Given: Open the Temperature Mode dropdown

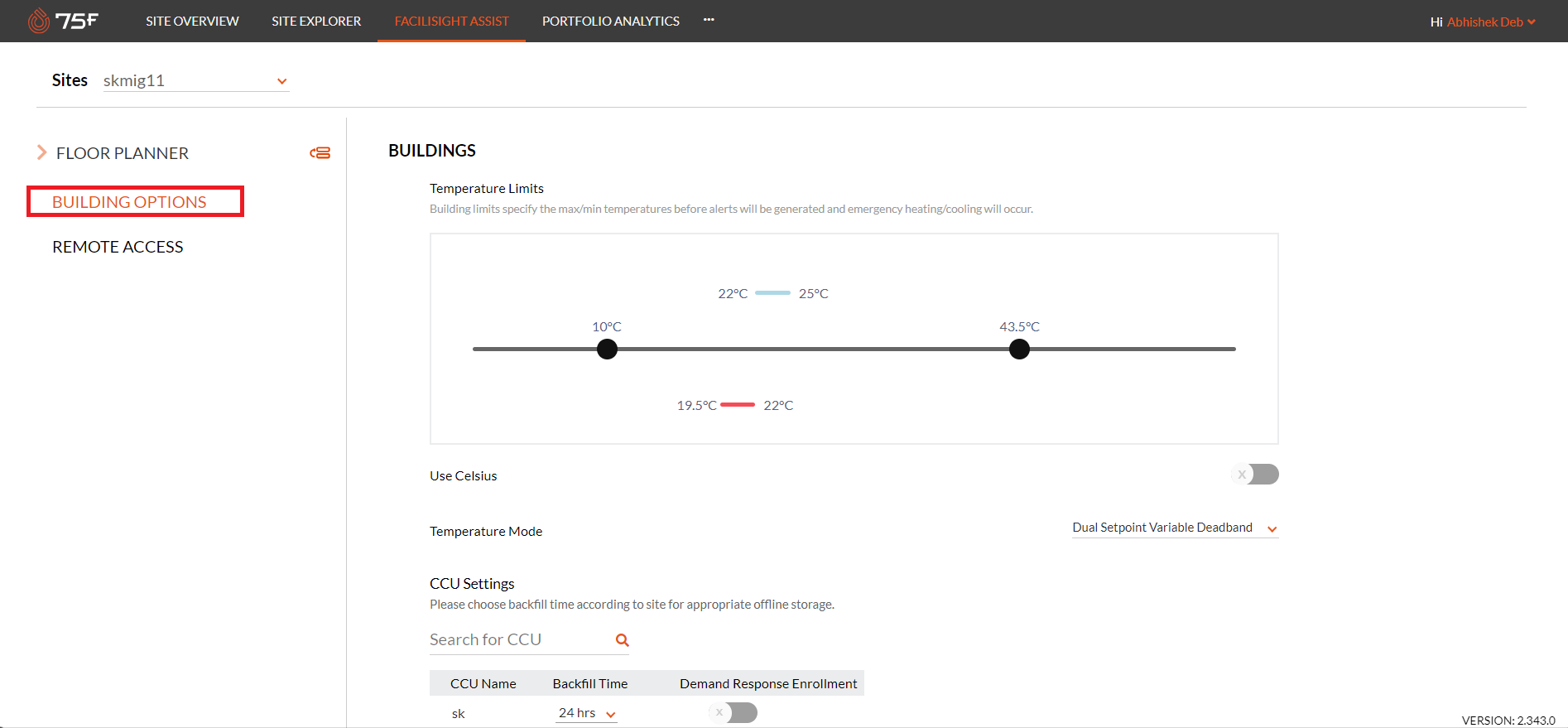Looking at the screenshot, I should [x=1174, y=528].
